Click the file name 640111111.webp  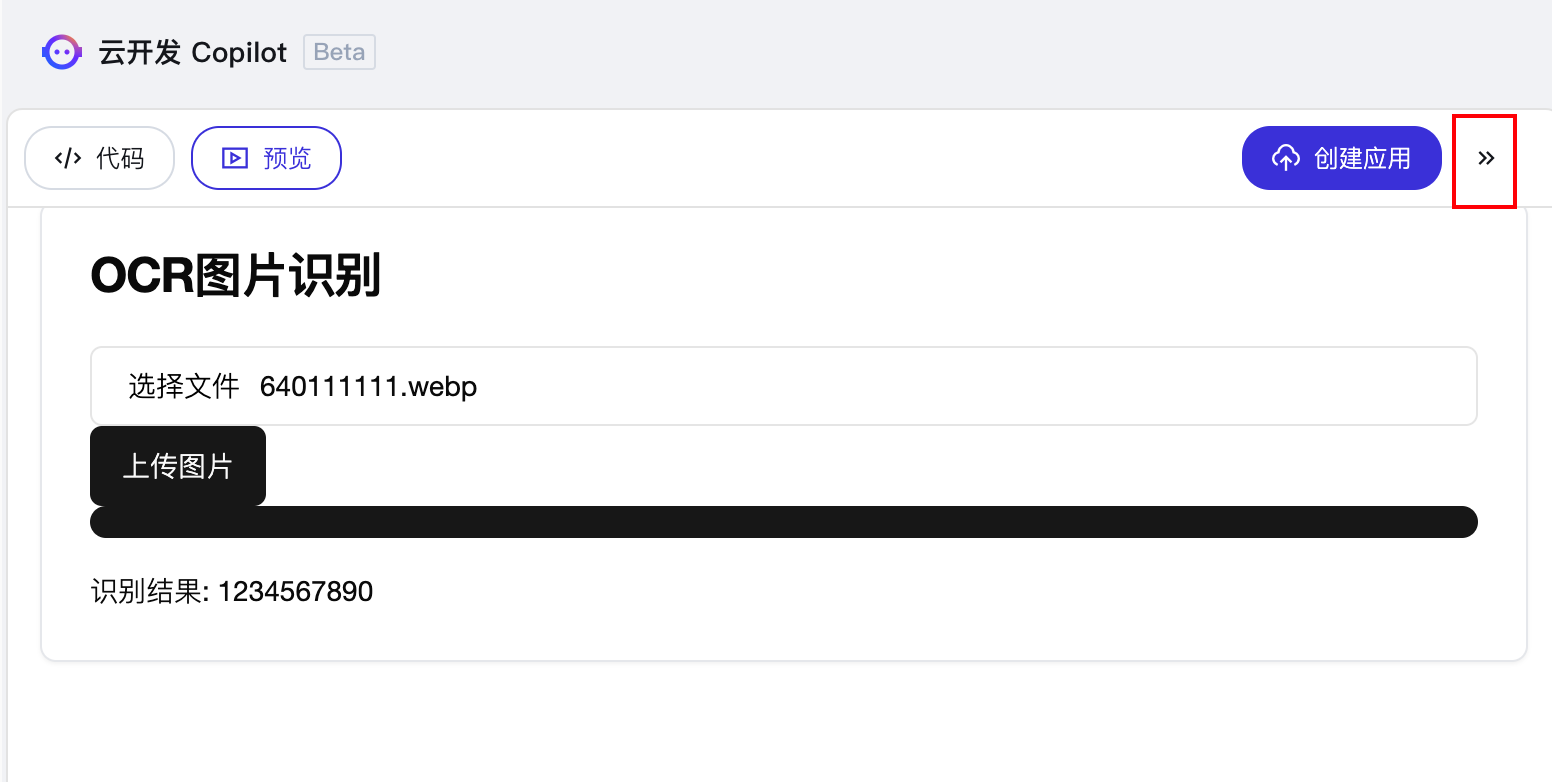[368, 386]
